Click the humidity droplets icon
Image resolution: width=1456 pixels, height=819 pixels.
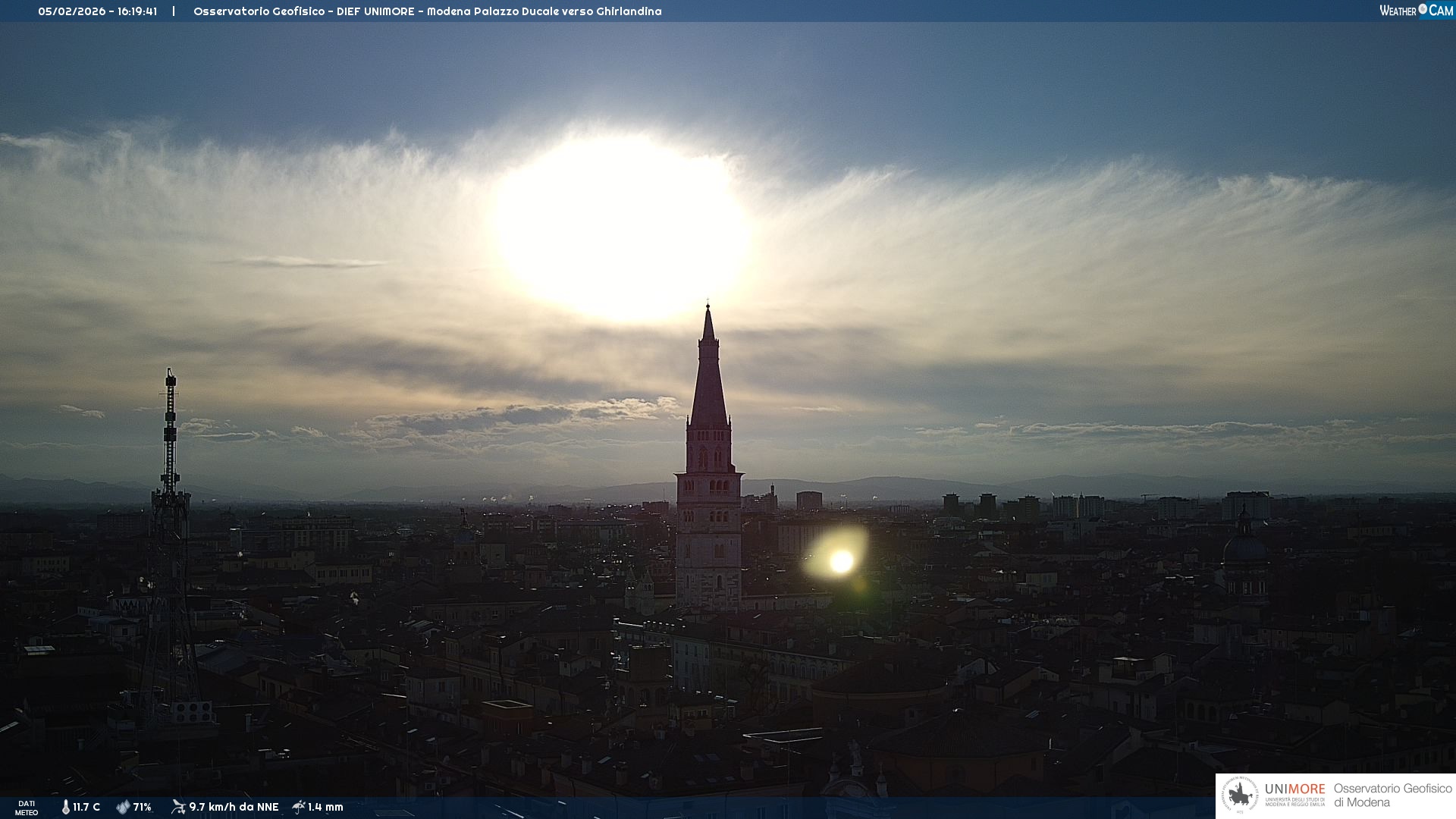pos(123,807)
